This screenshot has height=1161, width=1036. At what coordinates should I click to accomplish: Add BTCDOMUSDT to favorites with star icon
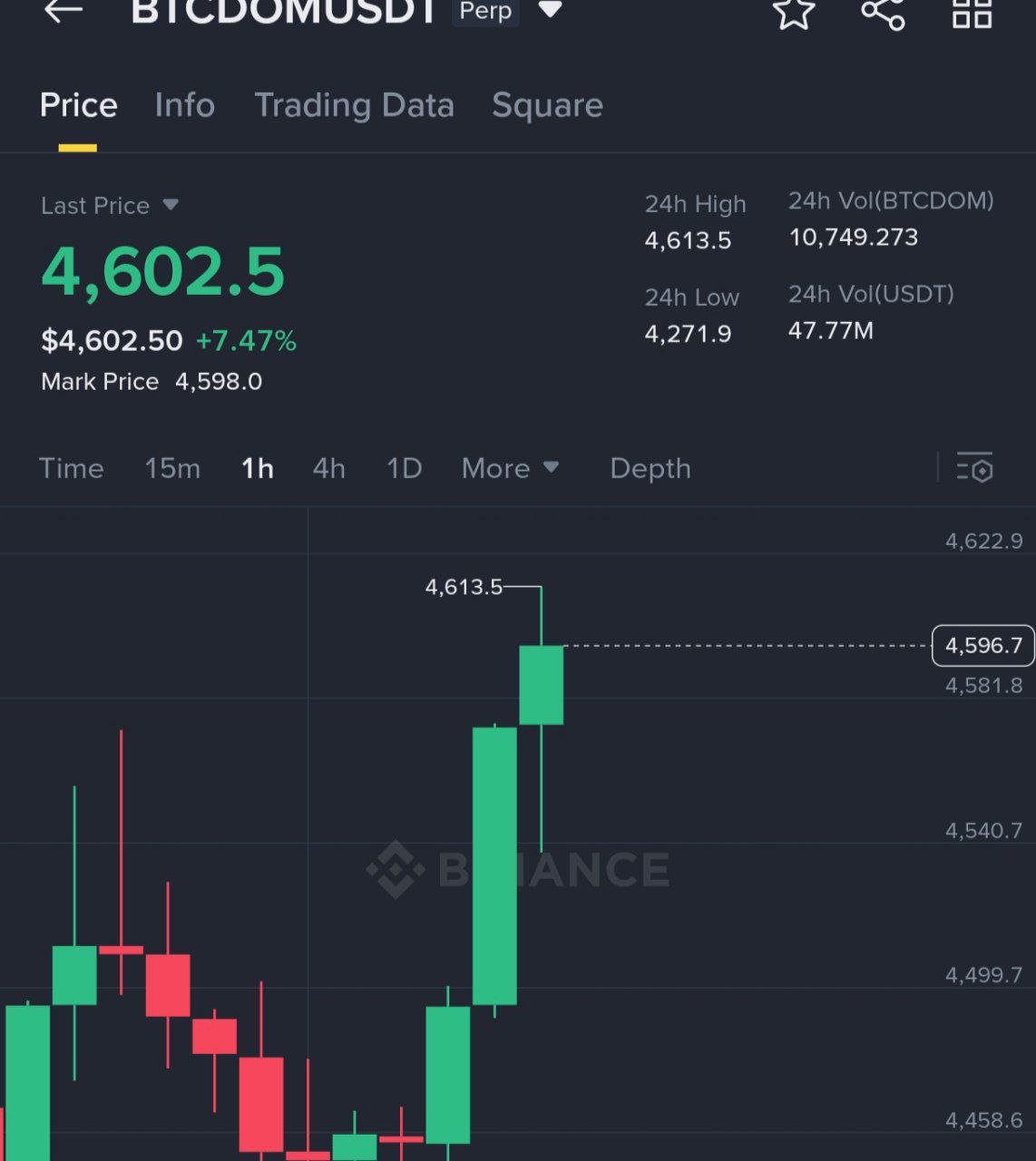[x=794, y=13]
